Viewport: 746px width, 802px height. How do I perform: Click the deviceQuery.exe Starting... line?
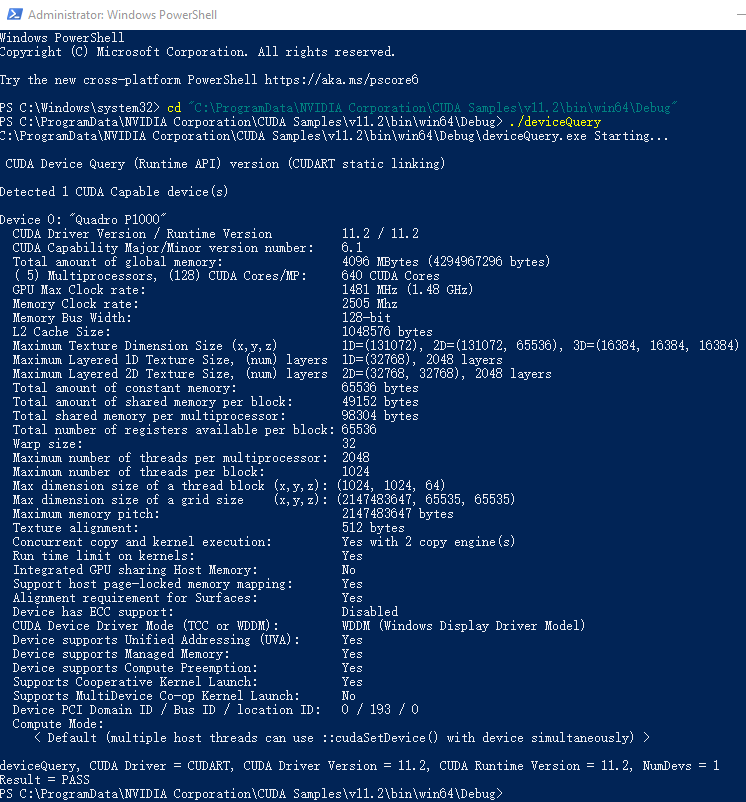(334, 136)
